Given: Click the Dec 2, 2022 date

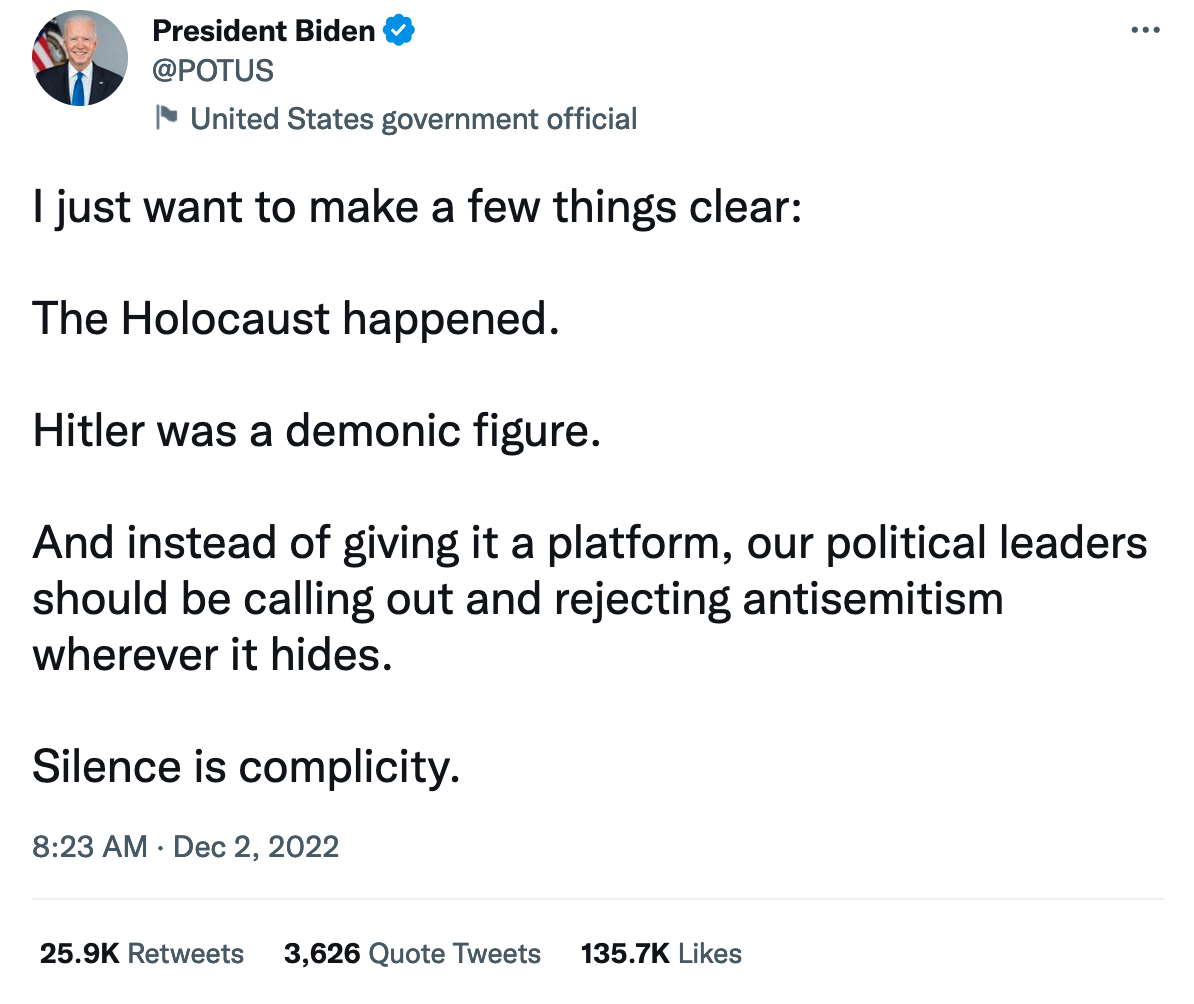Looking at the screenshot, I should (256, 847).
